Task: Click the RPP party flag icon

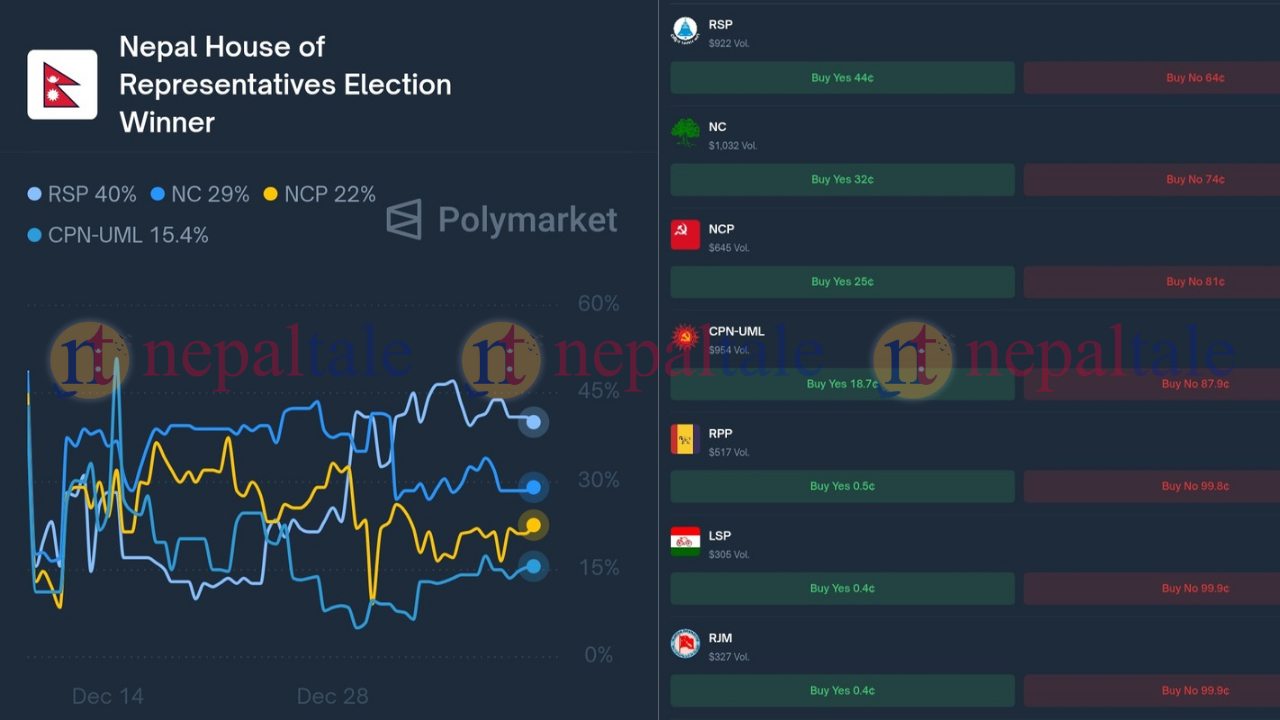Action: (685, 440)
